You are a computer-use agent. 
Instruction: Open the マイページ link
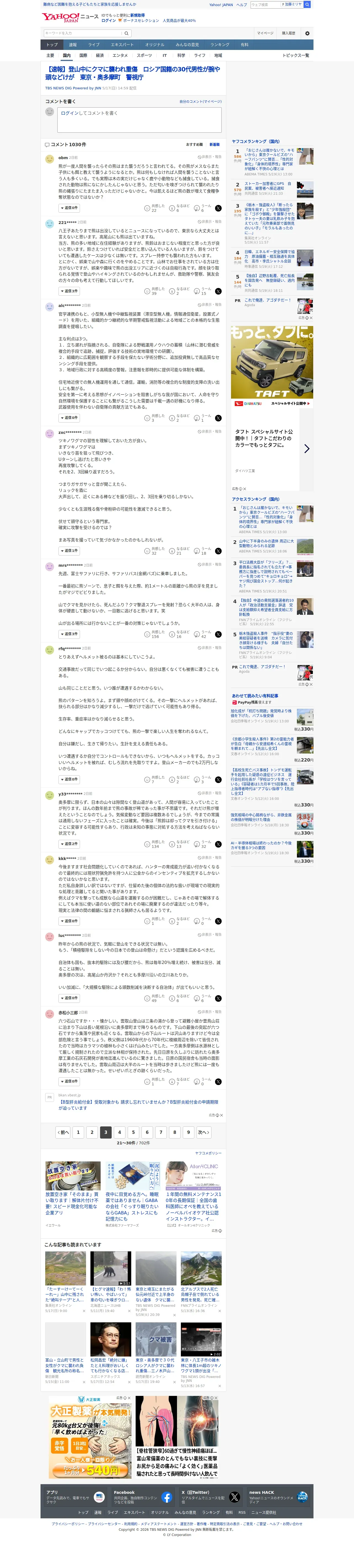point(265,33)
